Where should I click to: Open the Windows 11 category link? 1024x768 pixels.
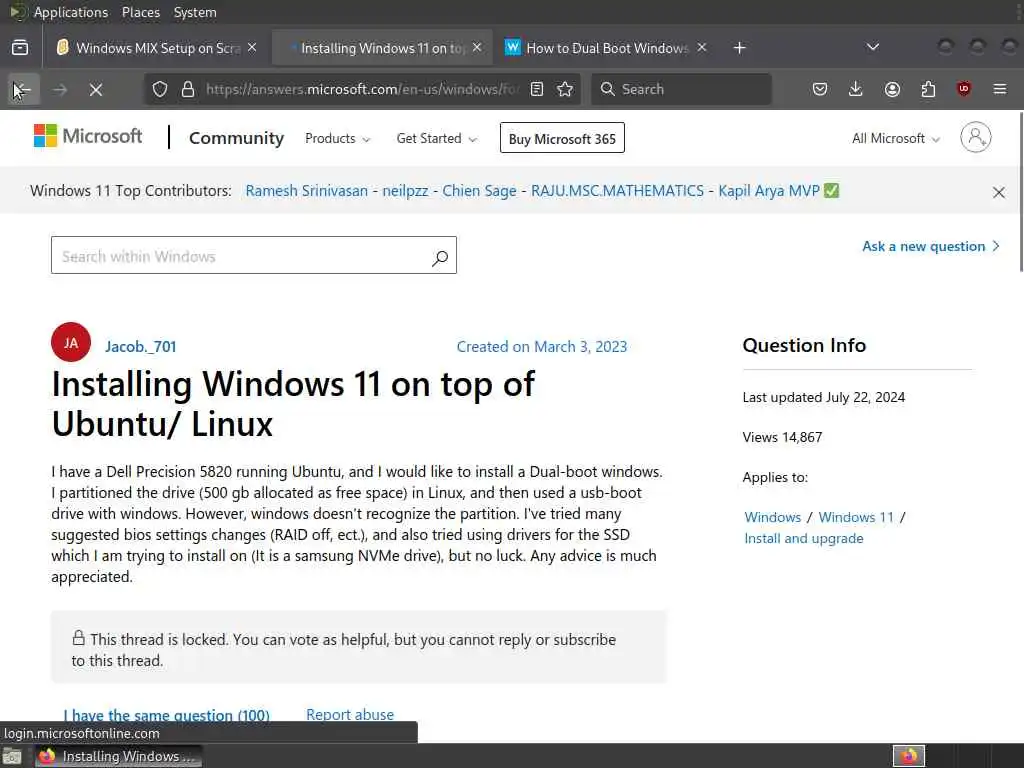click(x=856, y=517)
